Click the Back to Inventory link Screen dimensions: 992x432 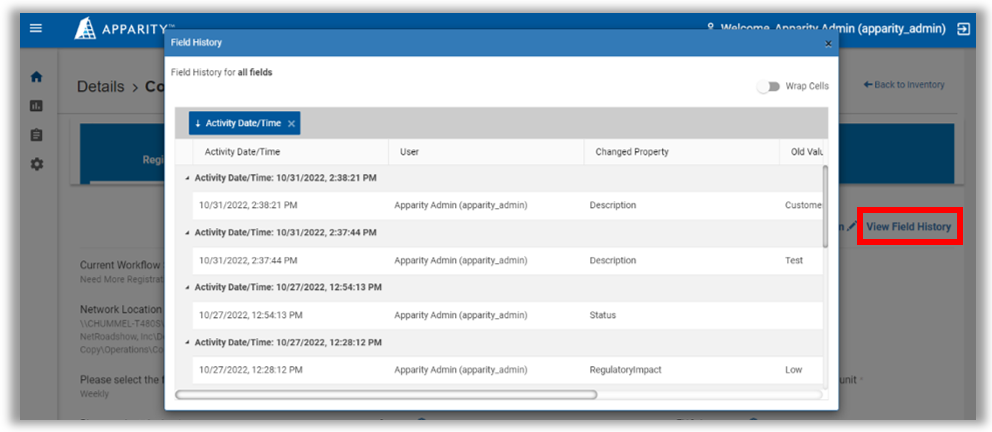coord(904,85)
